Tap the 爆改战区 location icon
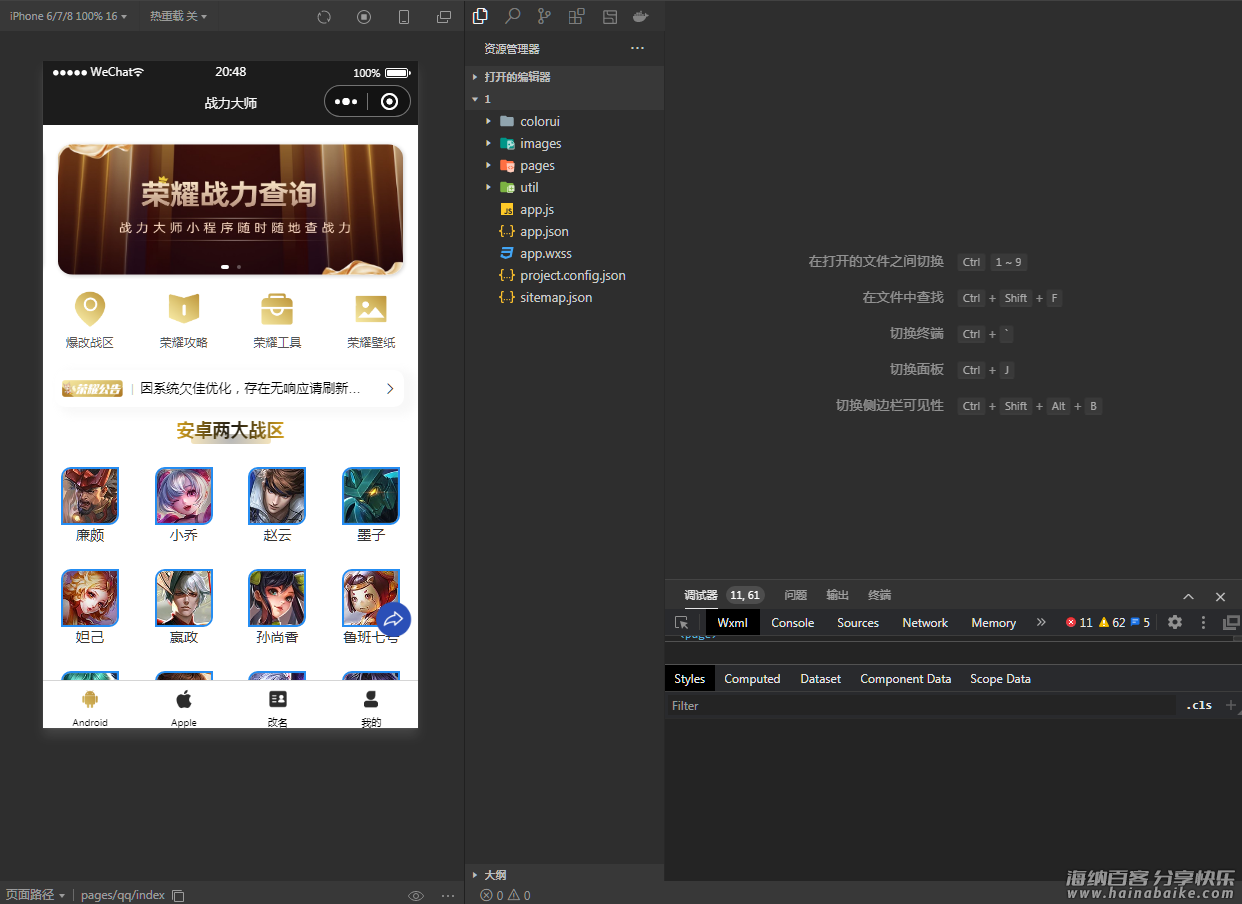Screen dimensions: 1242x904 click(90, 309)
